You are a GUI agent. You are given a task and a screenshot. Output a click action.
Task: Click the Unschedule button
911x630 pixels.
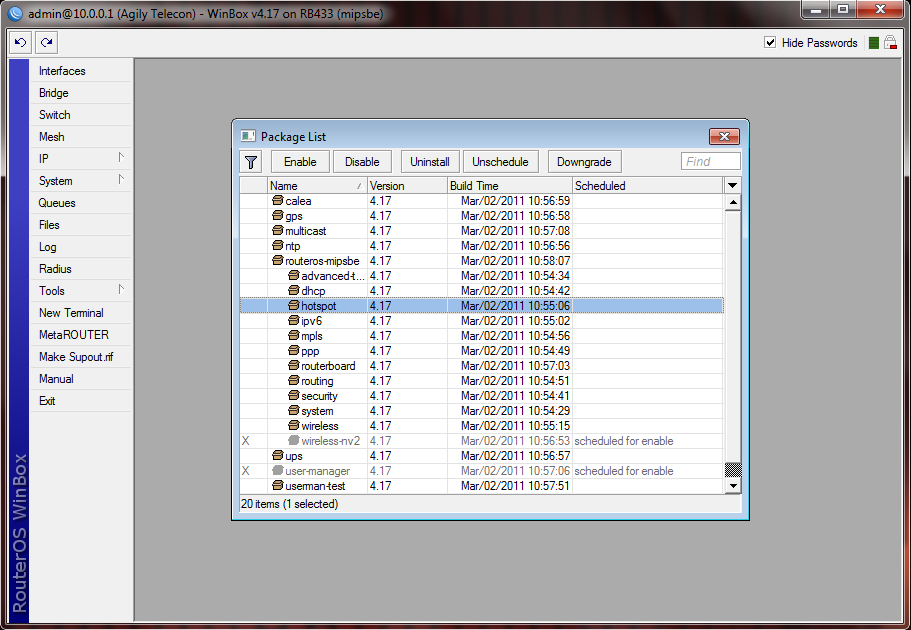pos(500,162)
